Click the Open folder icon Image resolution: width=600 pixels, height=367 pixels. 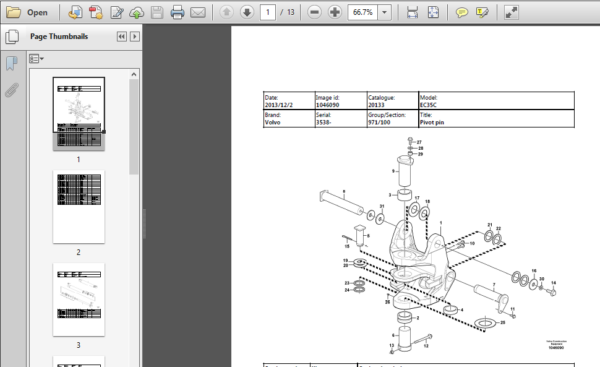tap(13, 12)
